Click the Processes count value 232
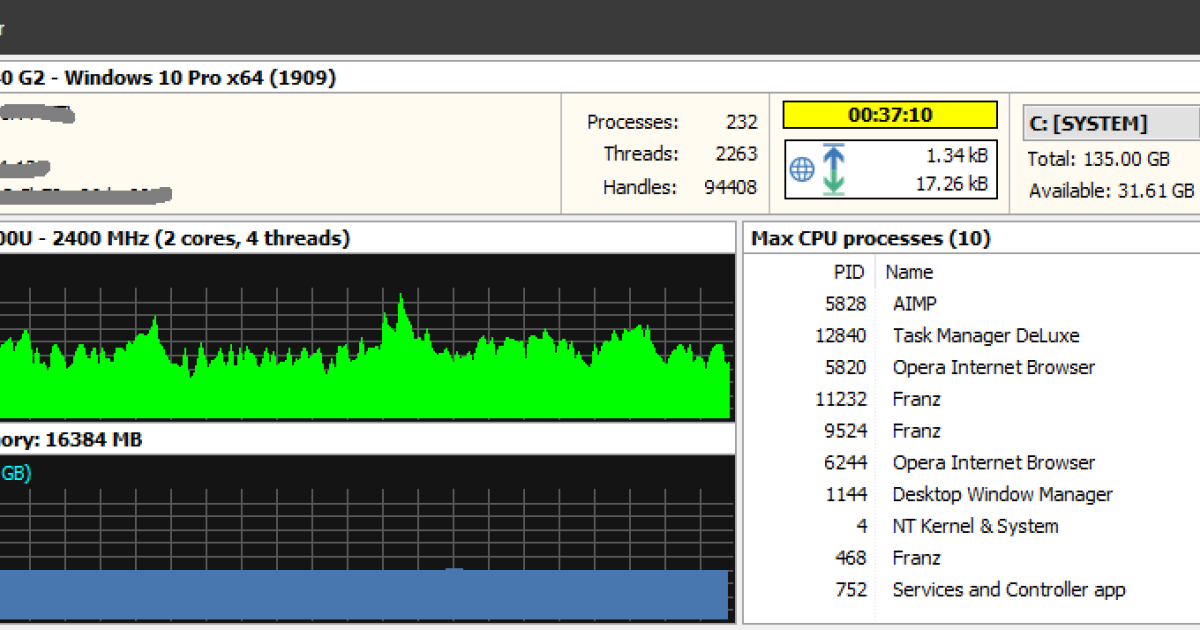This screenshot has width=1200, height=630. pos(742,123)
